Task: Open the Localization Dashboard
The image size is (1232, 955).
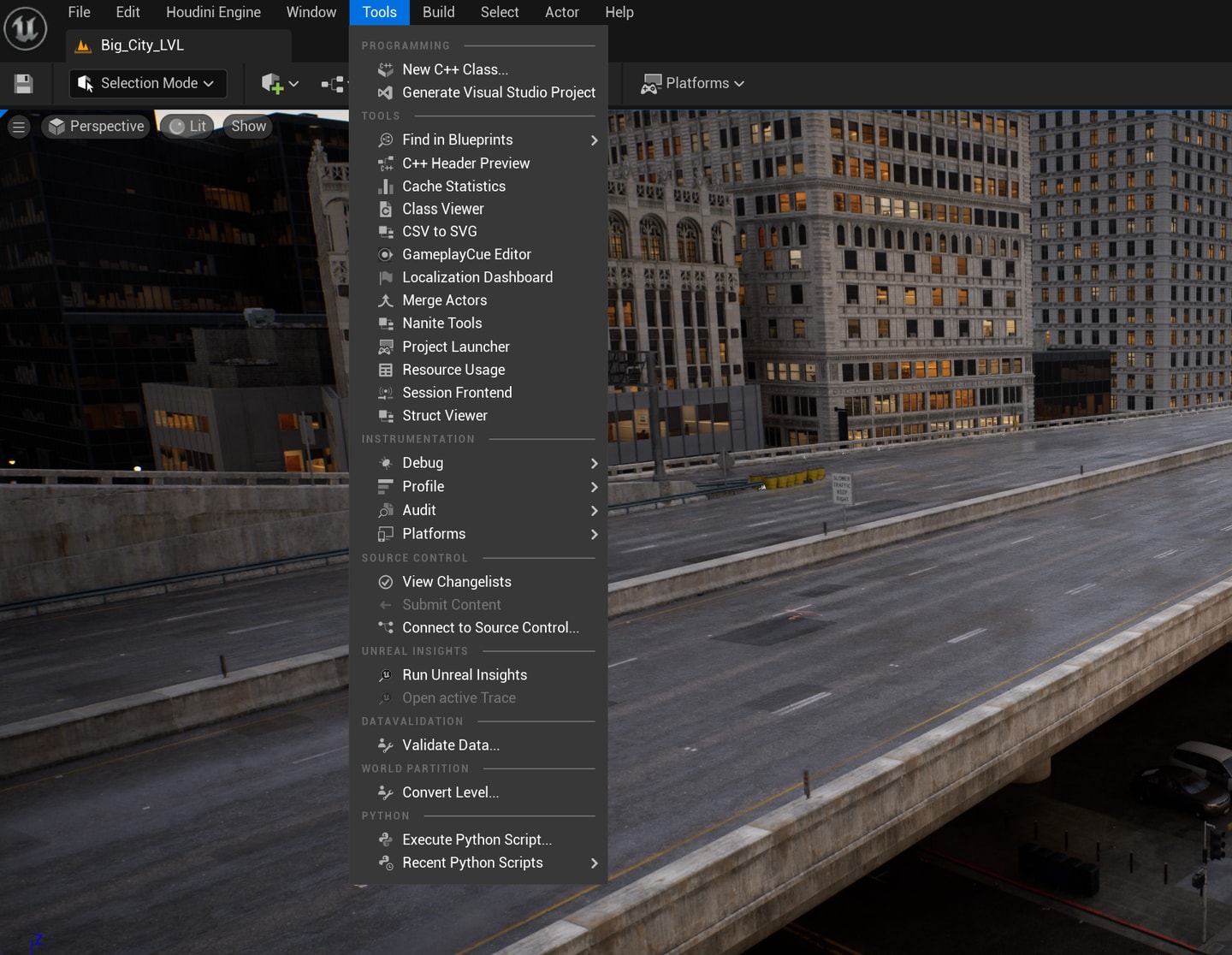Action: [x=478, y=277]
